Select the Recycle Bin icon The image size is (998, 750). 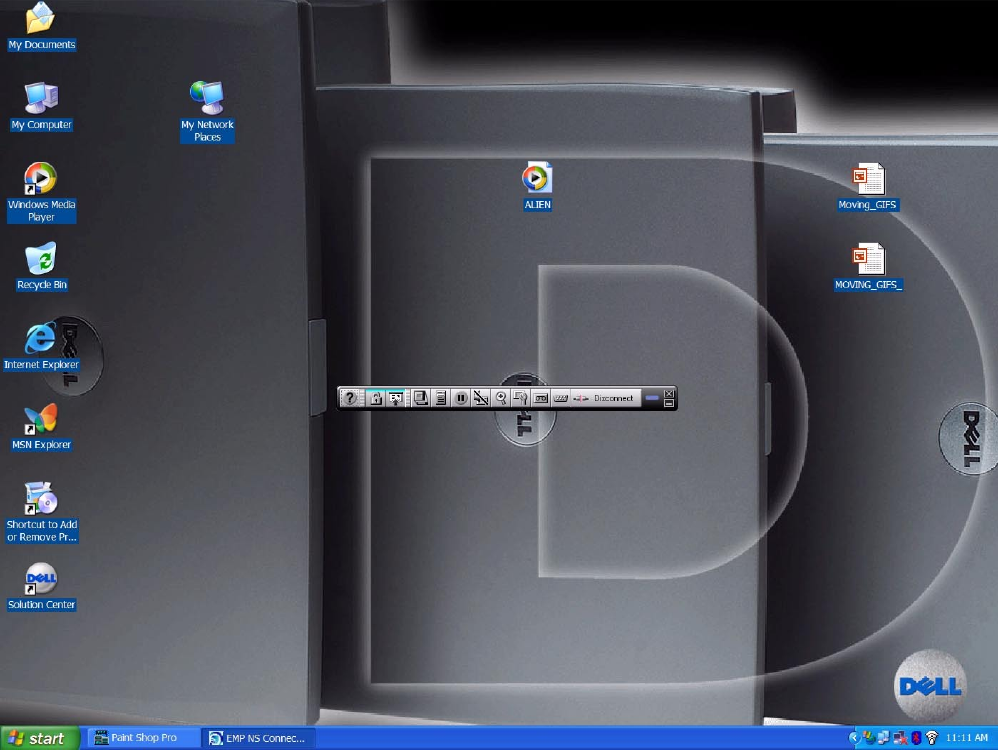click(41, 267)
